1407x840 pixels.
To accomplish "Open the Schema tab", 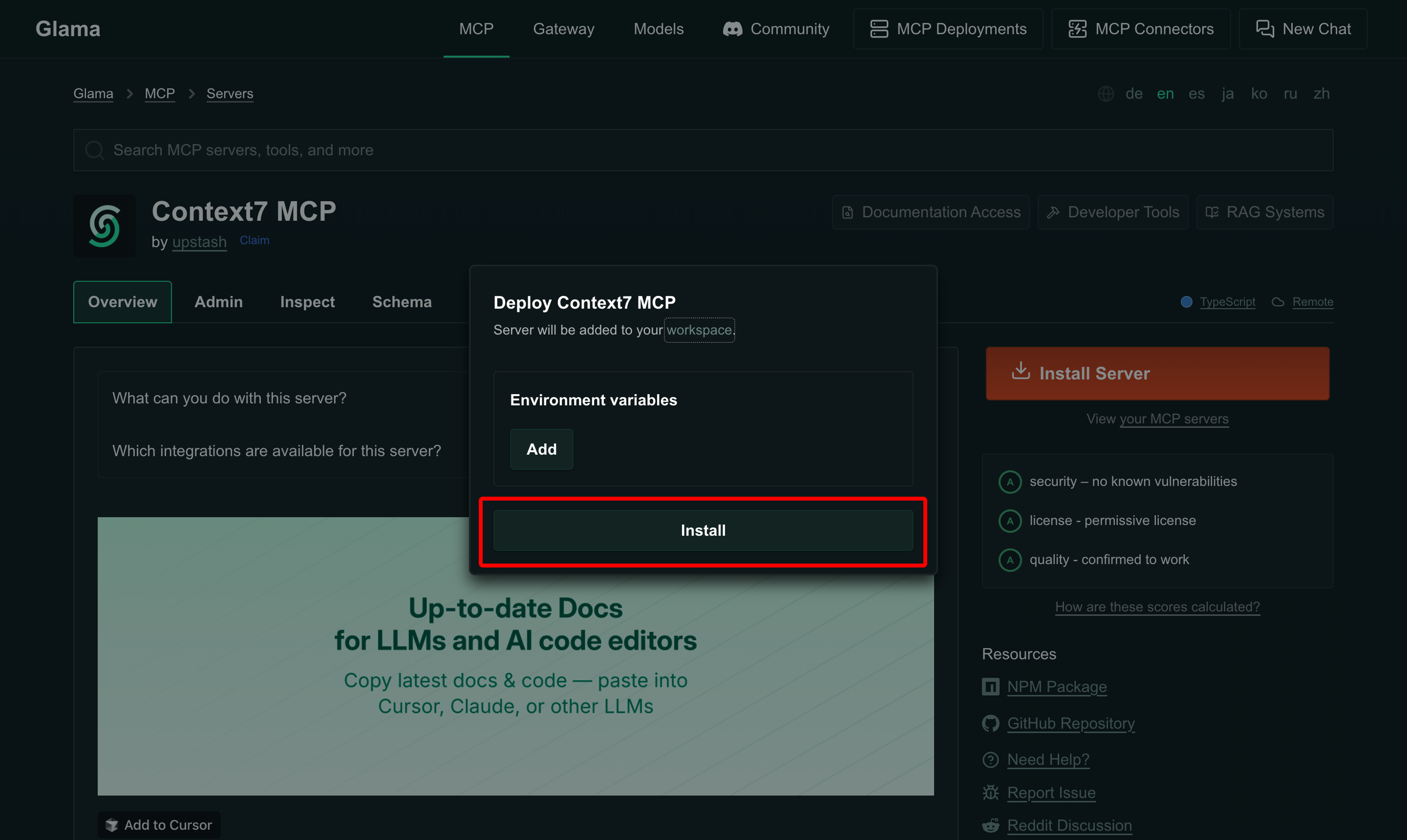I will (x=402, y=302).
